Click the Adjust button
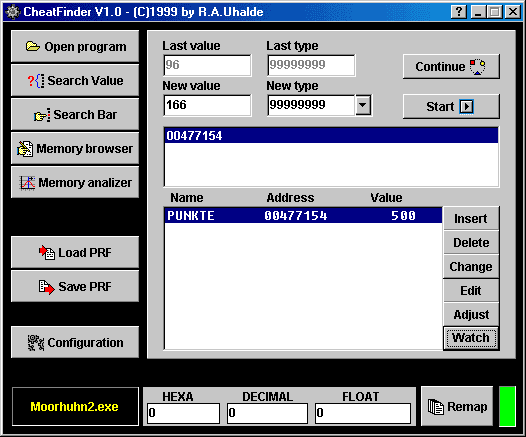The height and width of the screenshot is (437, 526). 471,315
